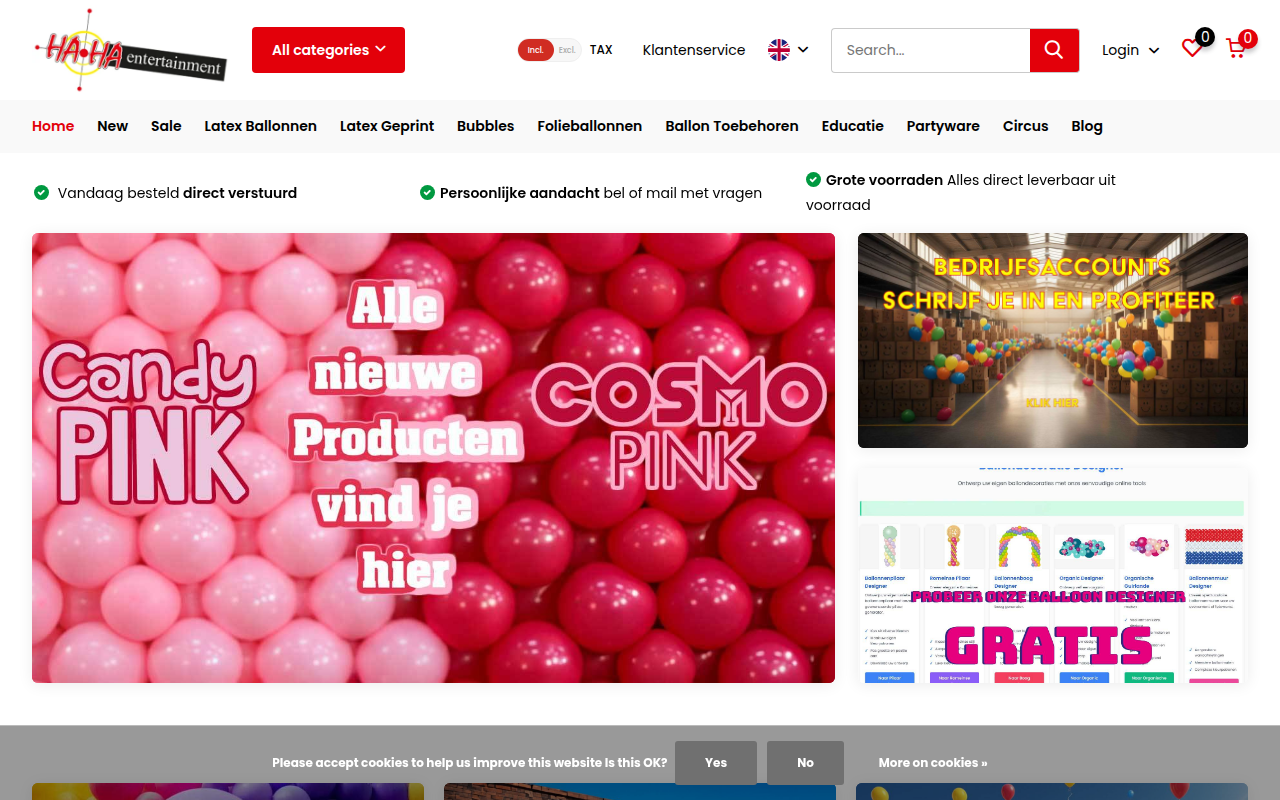
Task: Click the 'Persoonlijke aandacht' text
Action: pos(519,193)
